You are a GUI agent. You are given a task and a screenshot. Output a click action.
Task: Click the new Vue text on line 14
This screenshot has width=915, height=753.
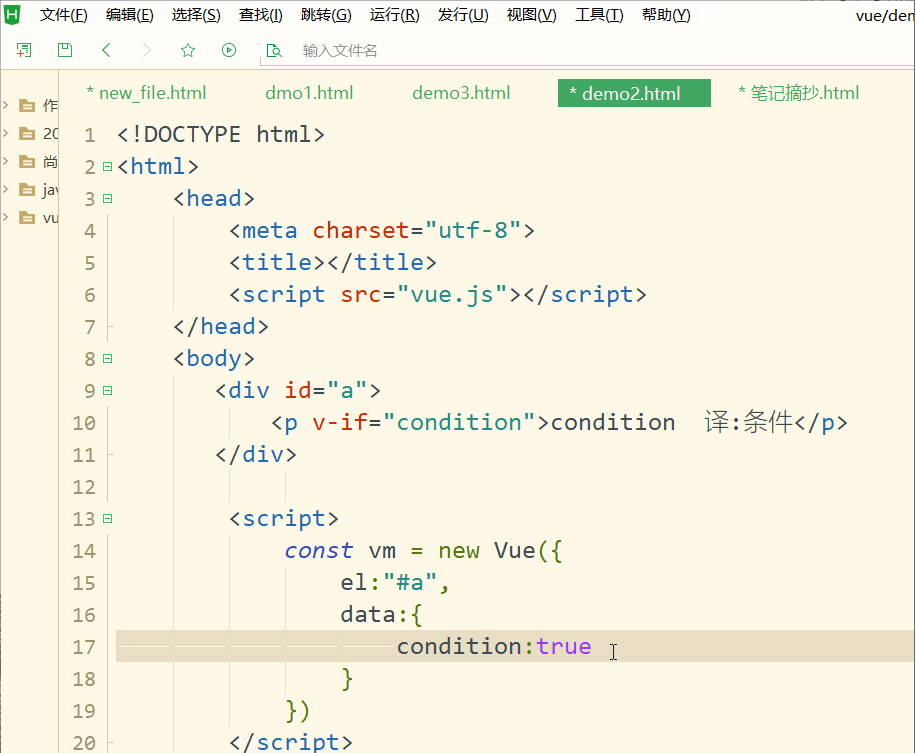point(487,550)
